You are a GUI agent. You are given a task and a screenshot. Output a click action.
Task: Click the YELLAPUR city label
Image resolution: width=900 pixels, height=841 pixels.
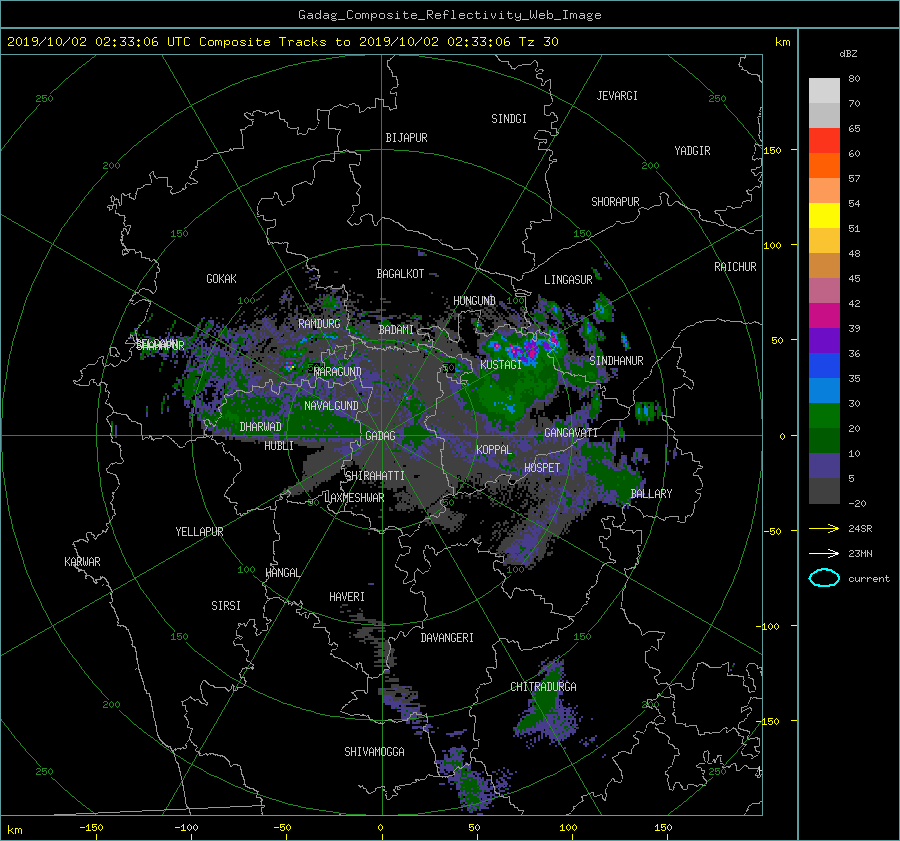tap(199, 532)
